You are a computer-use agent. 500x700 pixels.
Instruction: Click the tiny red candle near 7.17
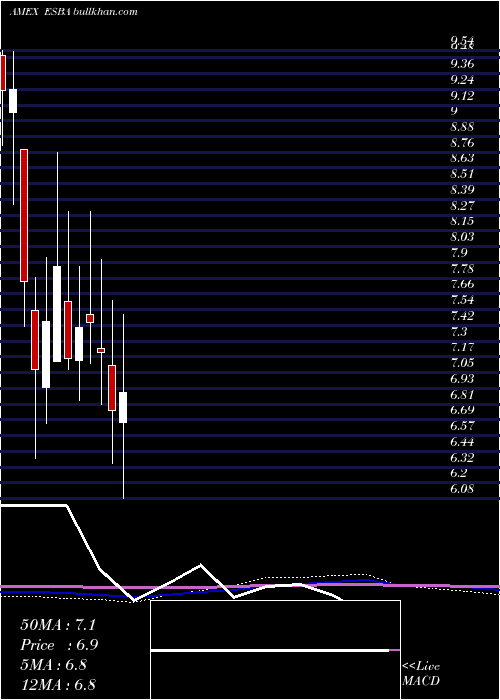(x=101, y=350)
